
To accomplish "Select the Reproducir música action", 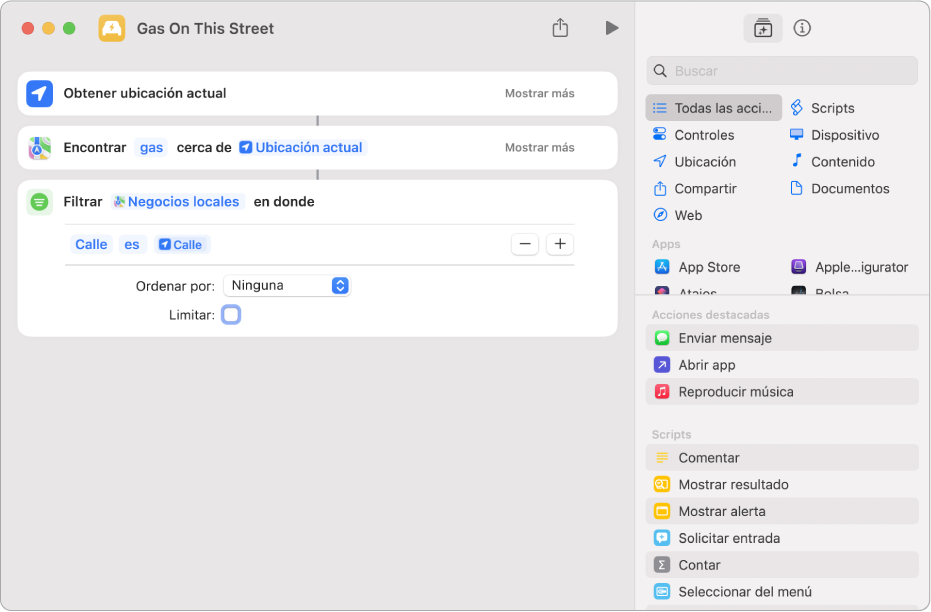I will 782,392.
